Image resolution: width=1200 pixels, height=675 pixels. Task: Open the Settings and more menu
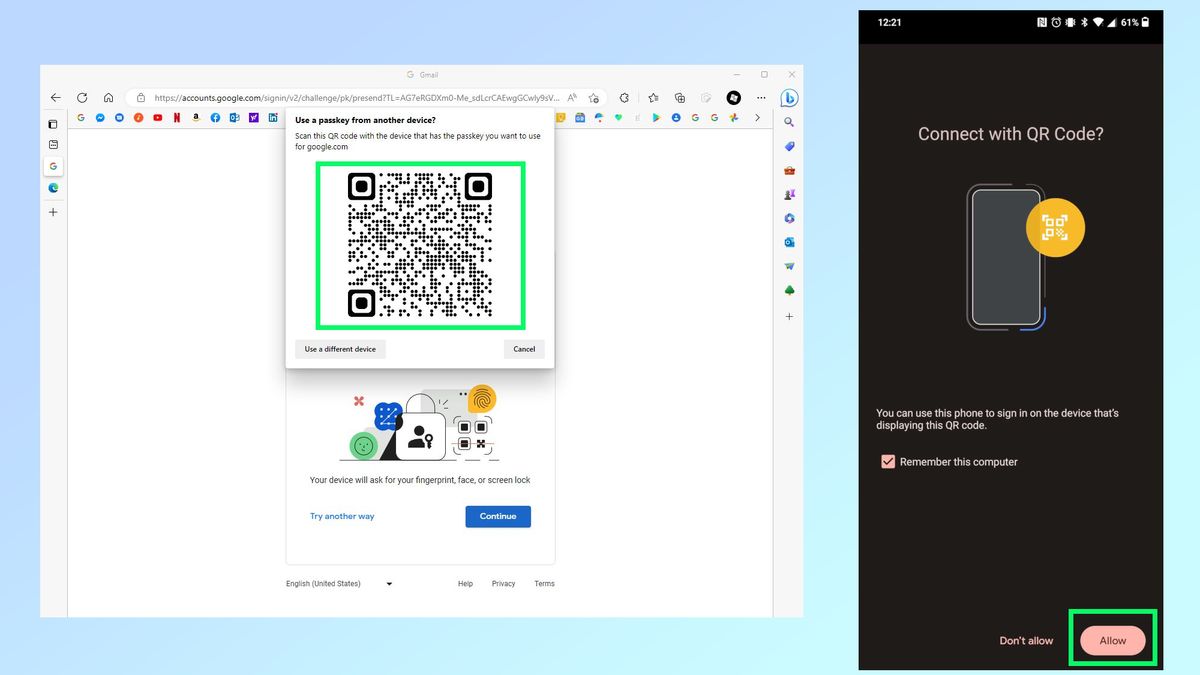pos(761,97)
